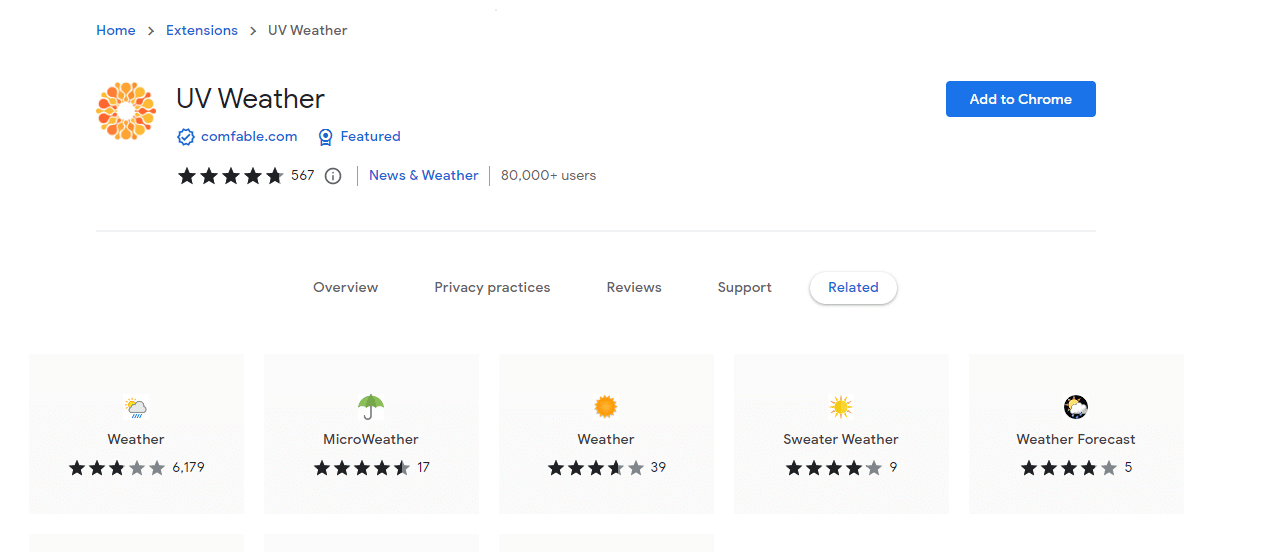Viewport: 1262px width, 552px height.
Task: Click the green umbrella MicroWeather icon
Action: pos(371,407)
